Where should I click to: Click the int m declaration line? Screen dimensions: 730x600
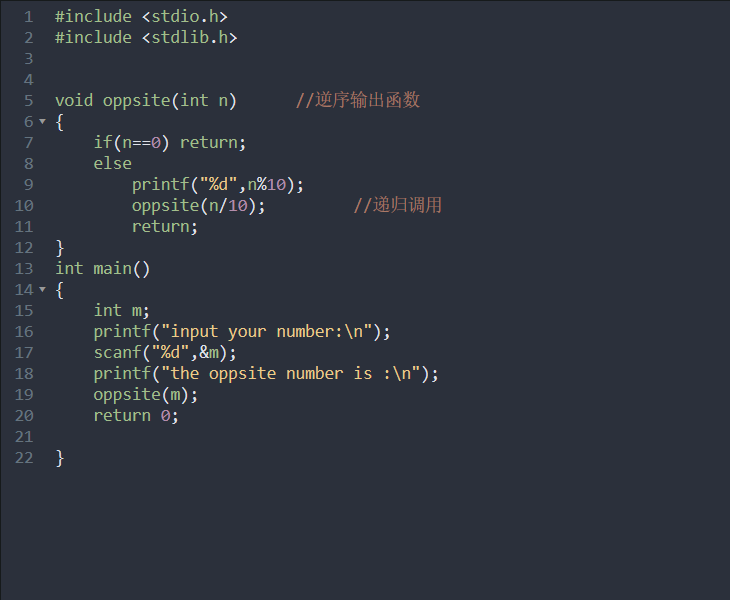click(x=122, y=311)
